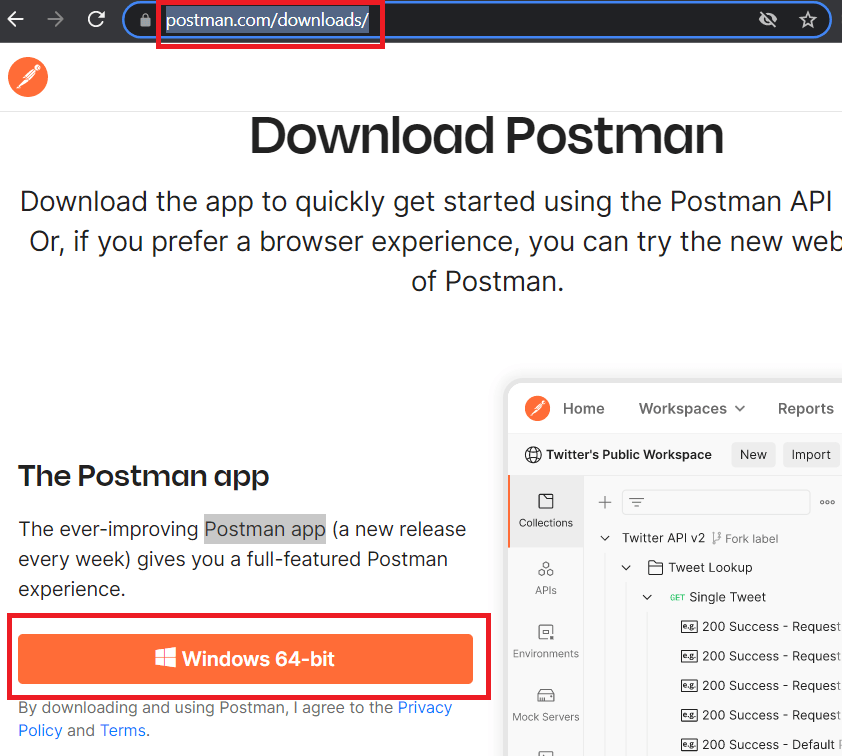Click the globe icon beside Twitter's Public Workspace
This screenshot has height=756, width=842.
point(533,455)
